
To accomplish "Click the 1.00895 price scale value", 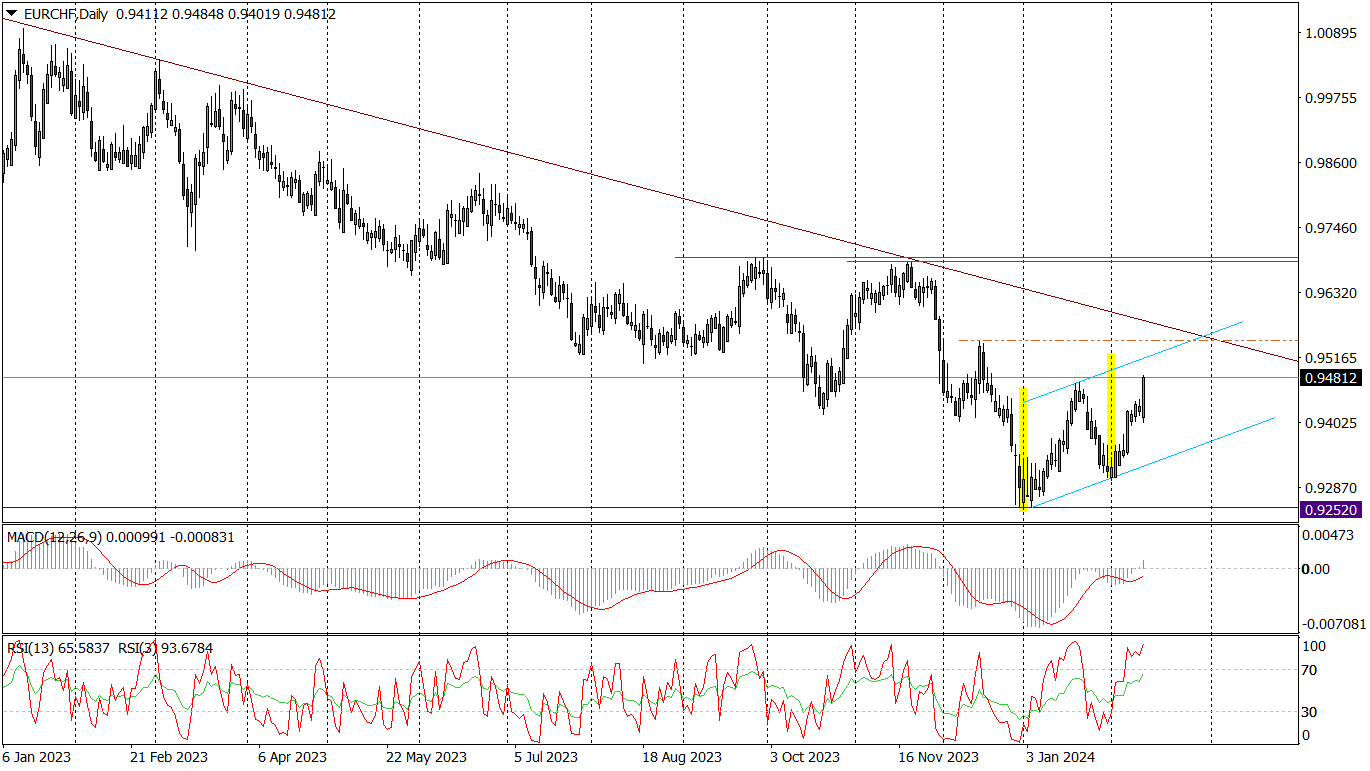I will [x=1331, y=33].
